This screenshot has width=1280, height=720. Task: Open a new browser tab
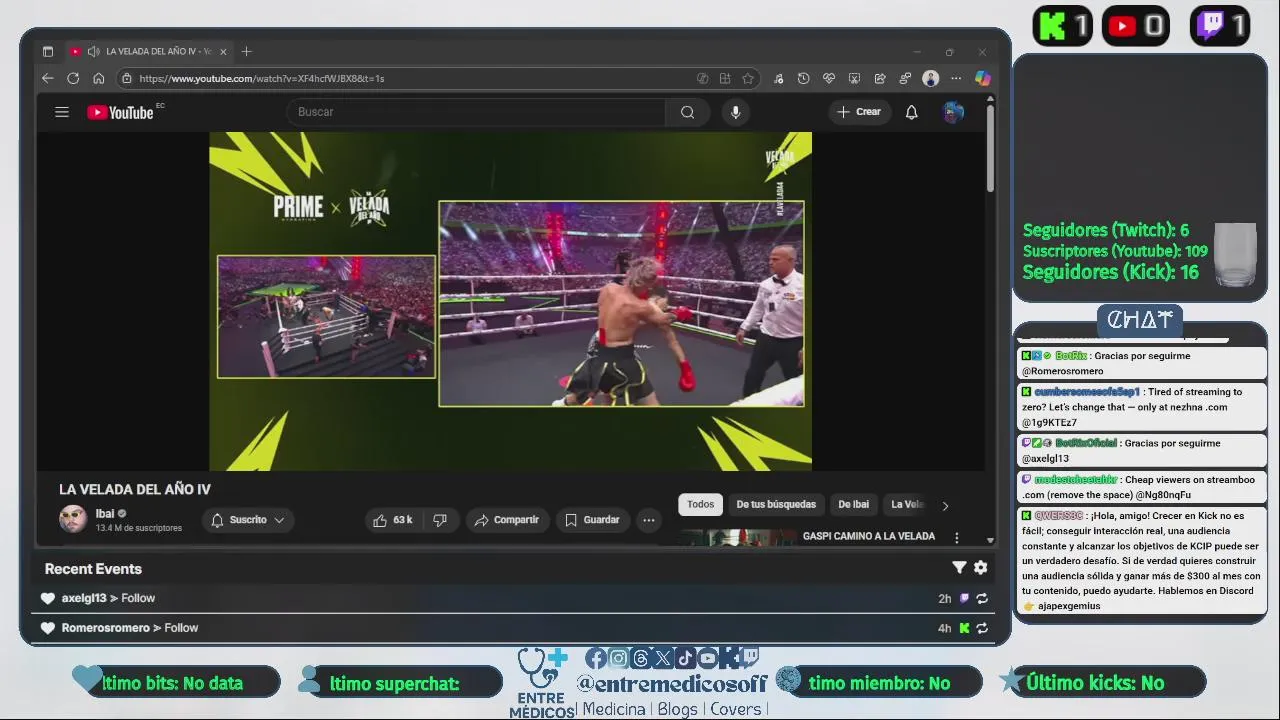click(x=247, y=51)
